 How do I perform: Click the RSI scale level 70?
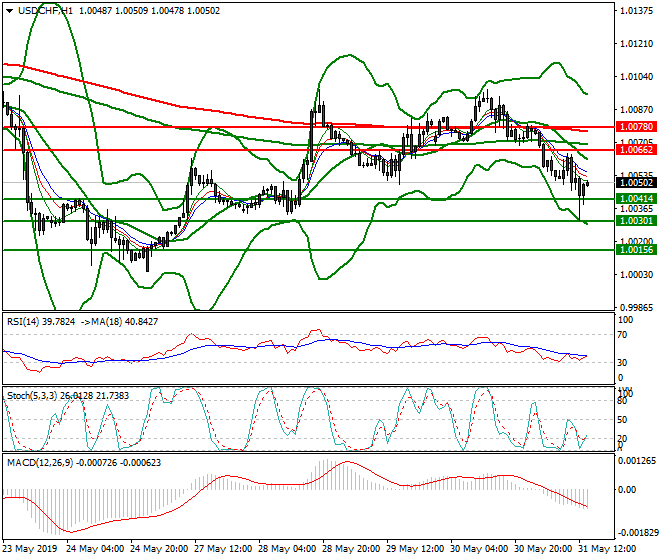click(623, 335)
